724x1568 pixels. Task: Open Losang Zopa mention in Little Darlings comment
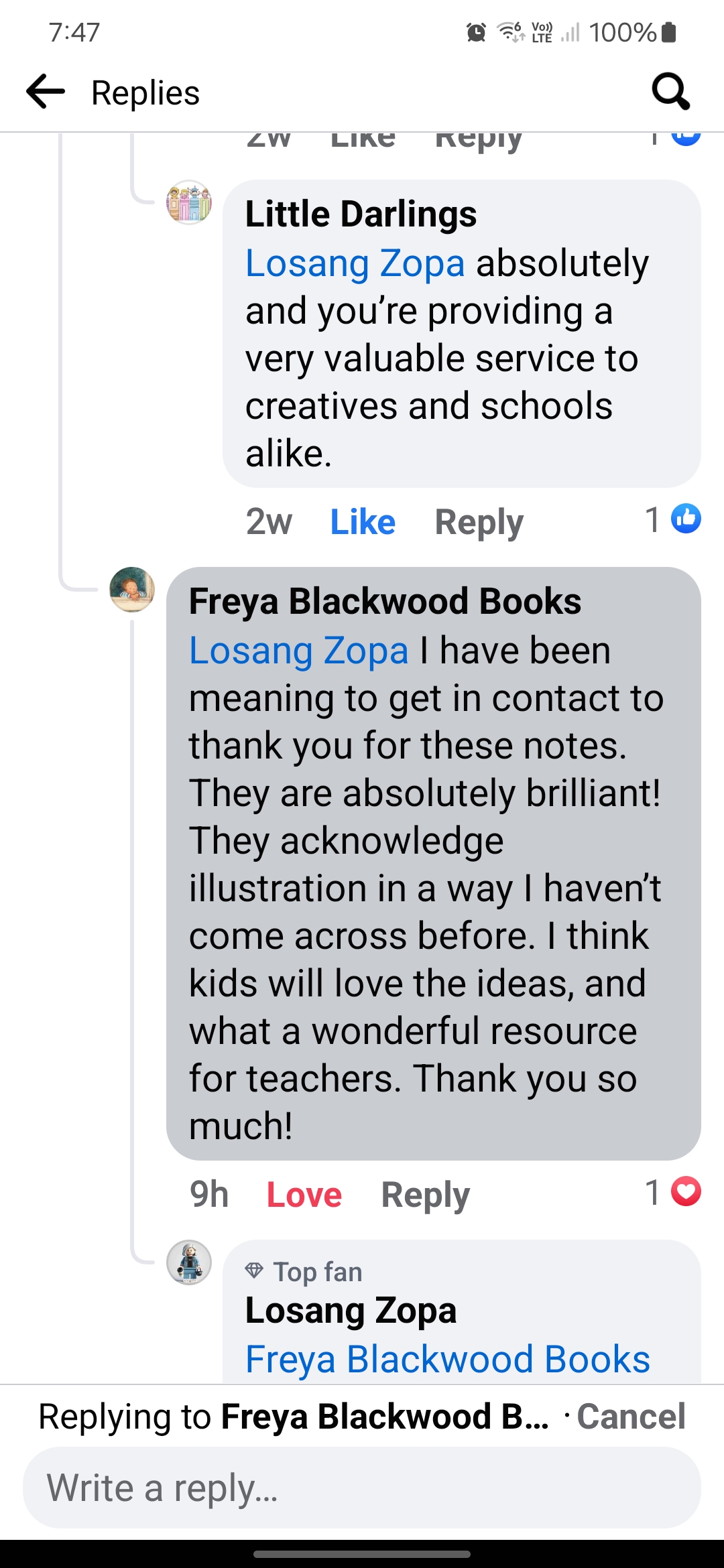[355, 263]
